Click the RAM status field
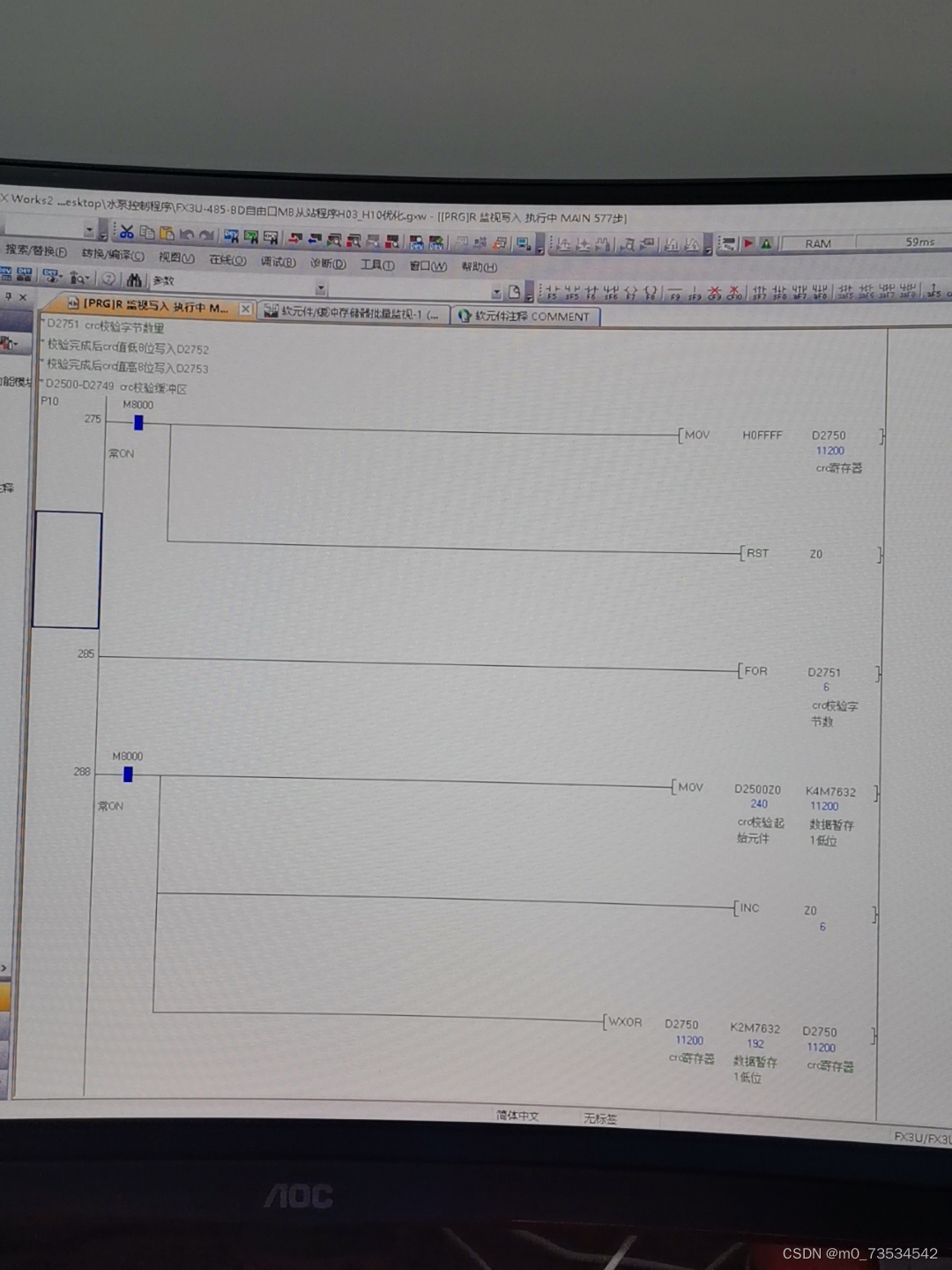 click(x=817, y=243)
